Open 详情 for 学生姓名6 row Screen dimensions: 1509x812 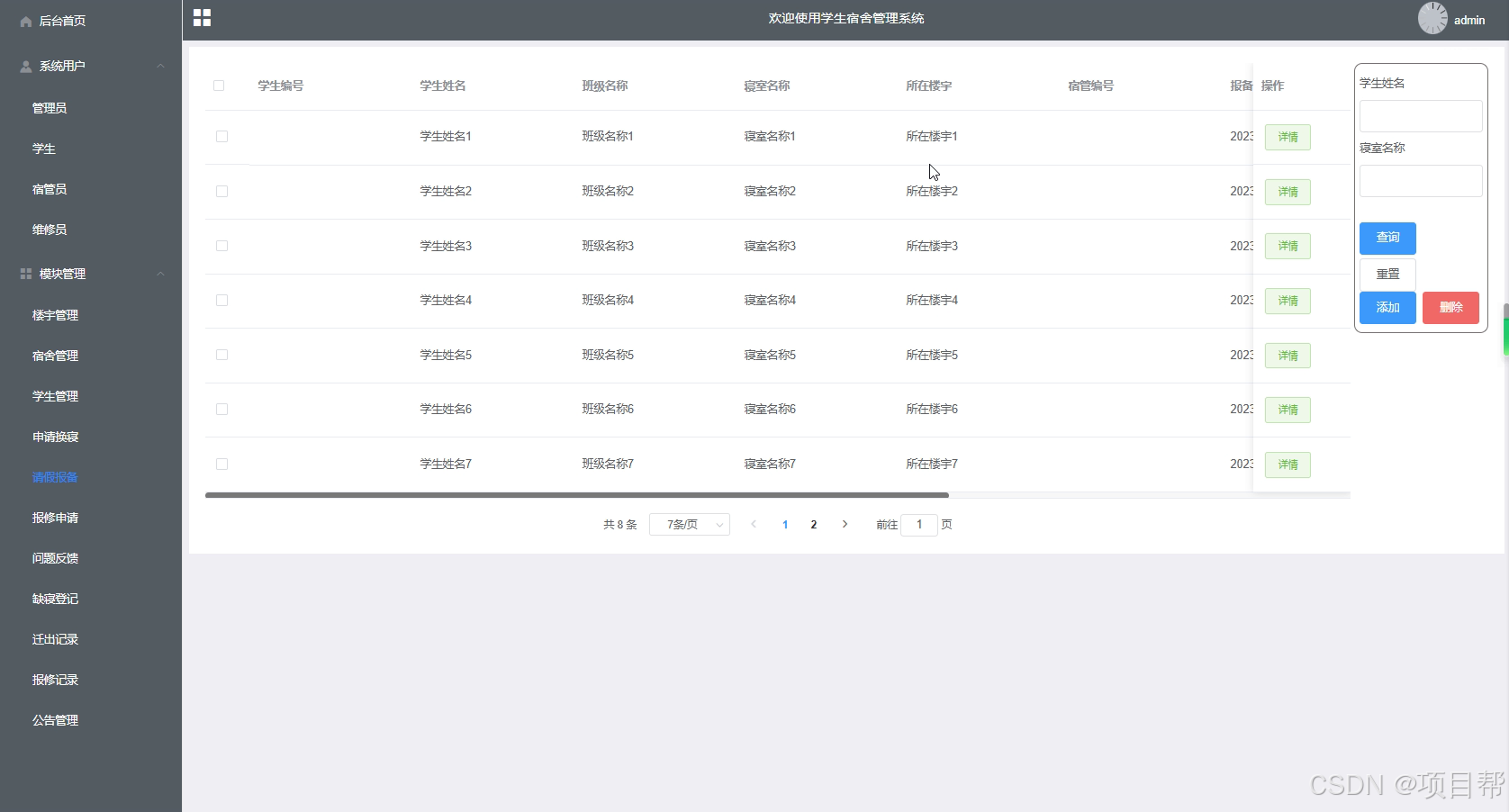click(1288, 410)
